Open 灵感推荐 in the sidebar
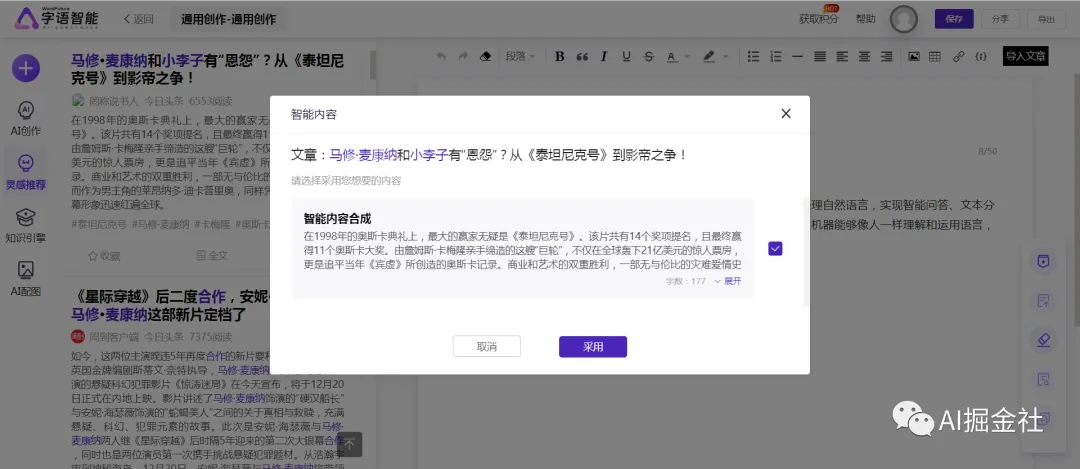Image resolution: width=1080 pixels, height=469 pixels. (x=25, y=172)
